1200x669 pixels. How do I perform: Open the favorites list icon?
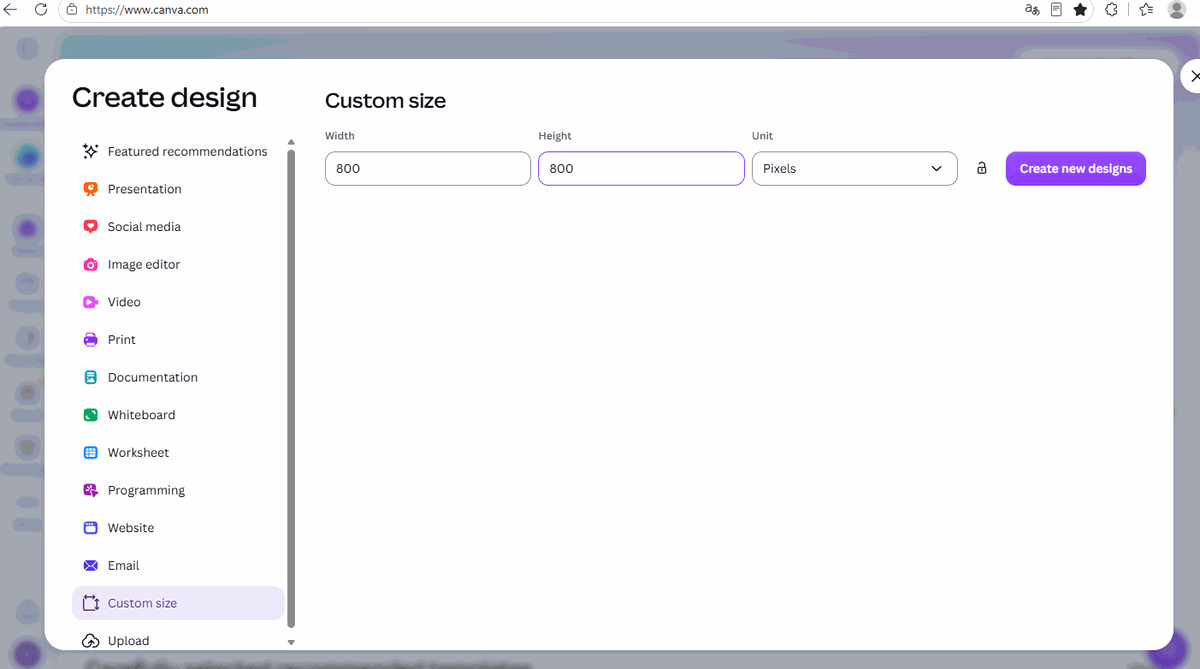pos(1146,9)
